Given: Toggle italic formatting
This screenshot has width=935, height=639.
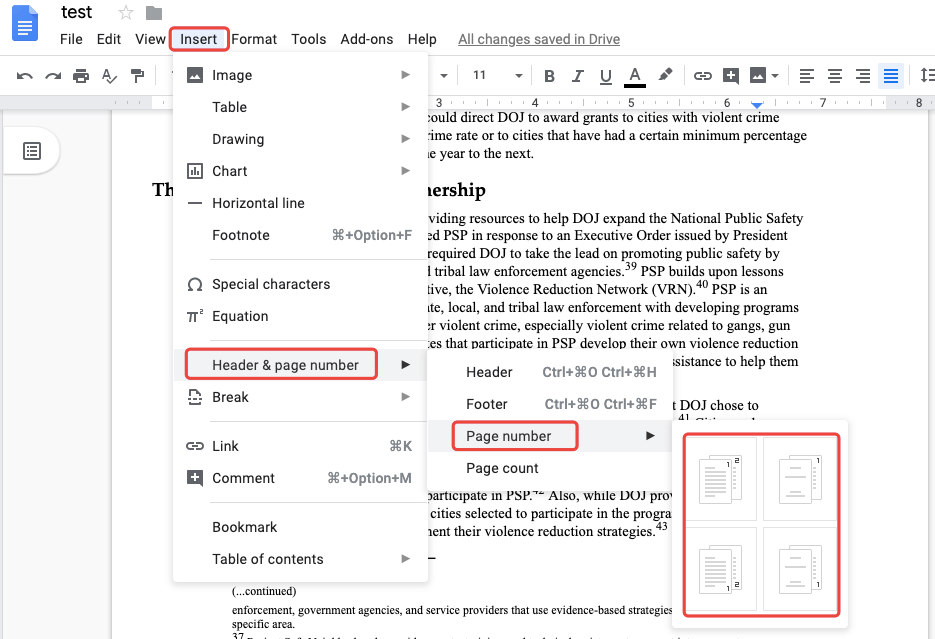Looking at the screenshot, I should click(577, 76).
